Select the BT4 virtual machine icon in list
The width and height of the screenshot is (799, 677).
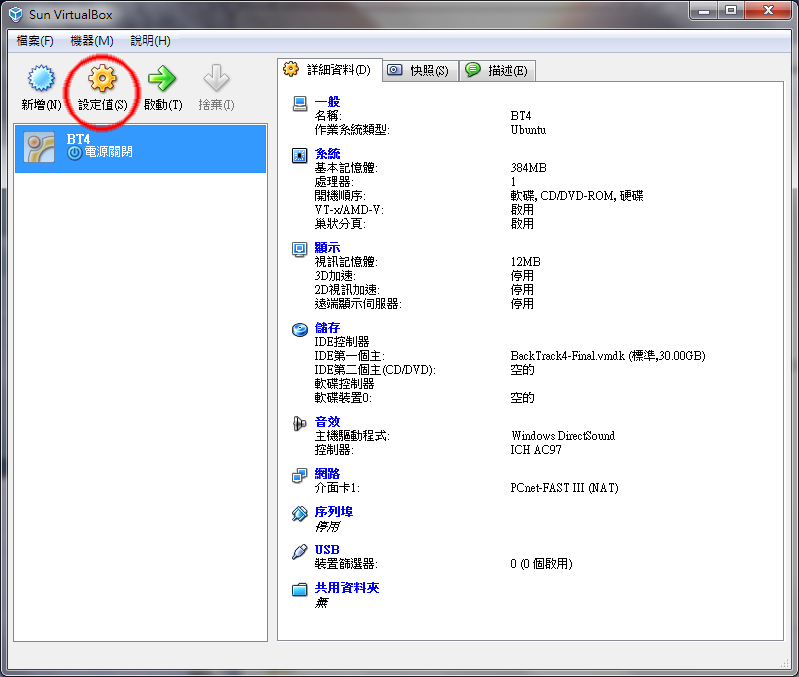39,148
